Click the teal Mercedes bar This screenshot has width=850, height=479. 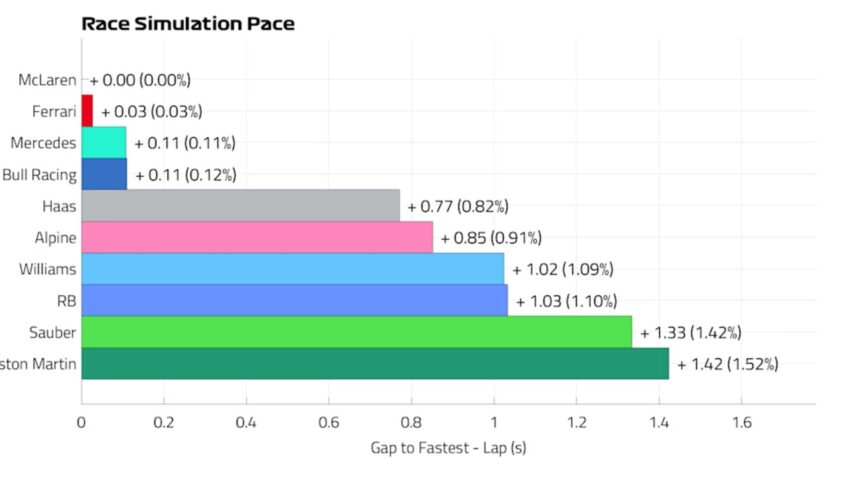click(x=104, y=143)
